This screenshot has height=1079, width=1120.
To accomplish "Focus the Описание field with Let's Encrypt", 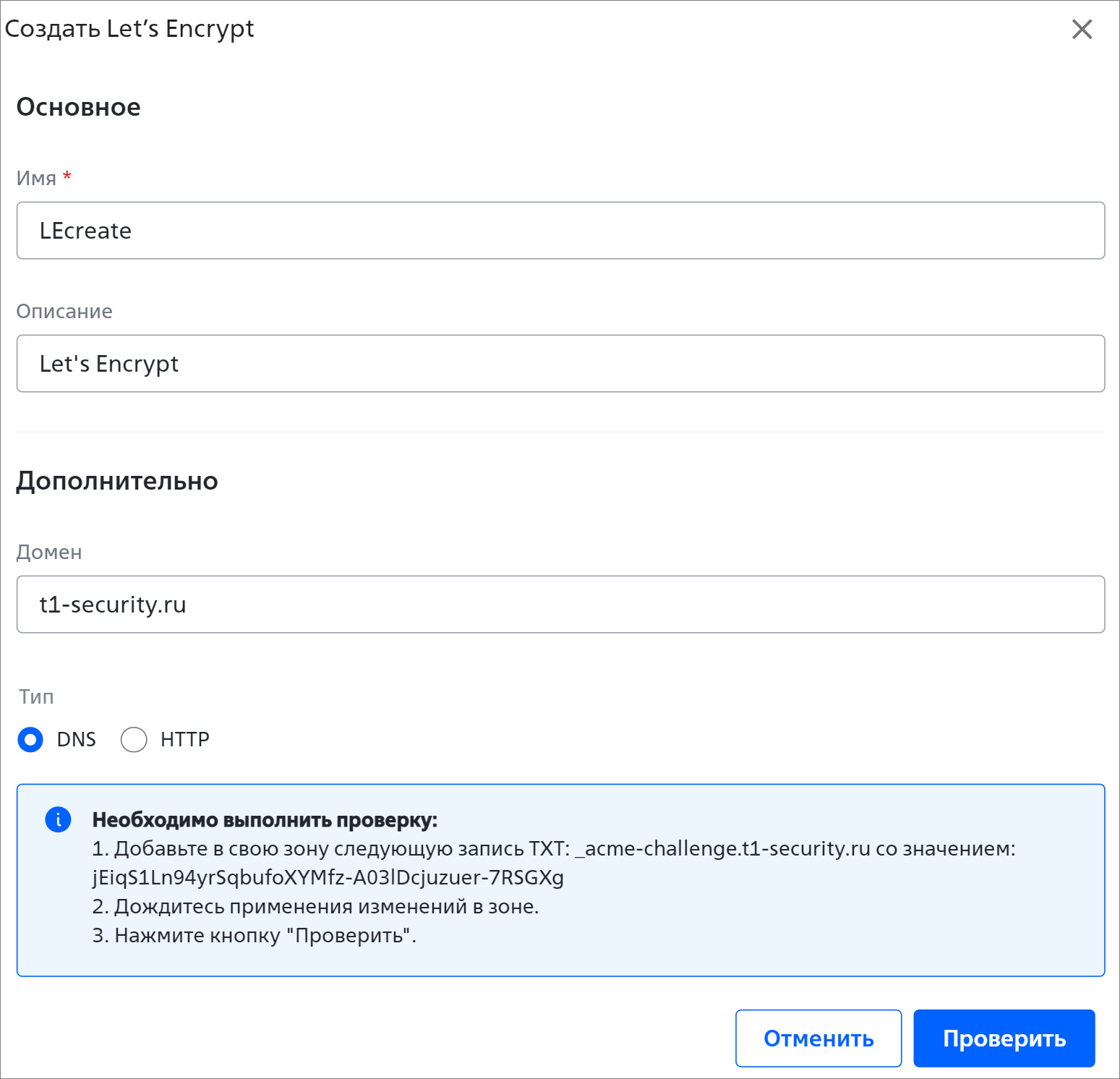I will (x=560, y=364).
